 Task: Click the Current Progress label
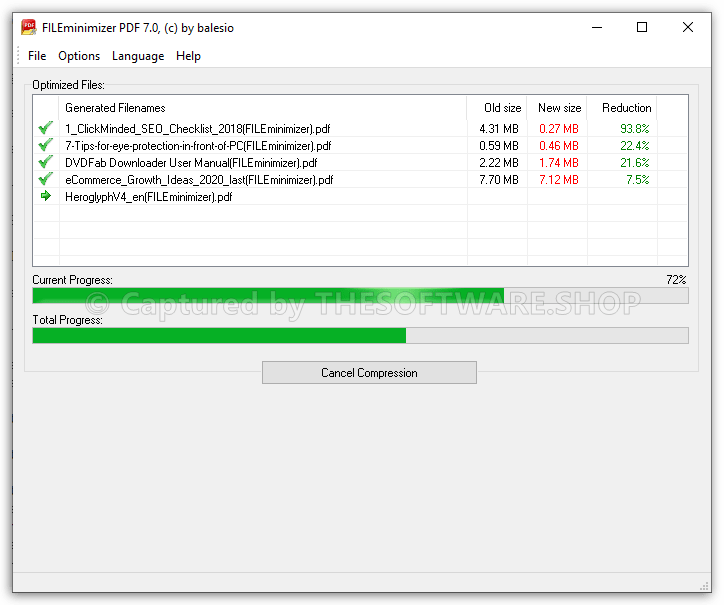coord(72,280)
